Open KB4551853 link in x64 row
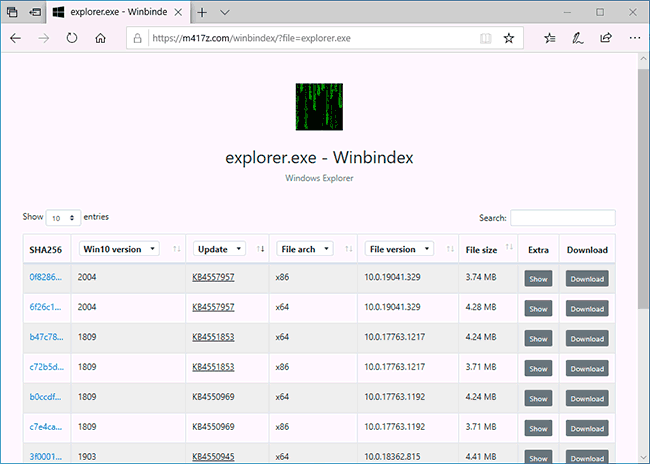This screenshot has width=650, height=464. pyautogui.click(x=213, y=337)
